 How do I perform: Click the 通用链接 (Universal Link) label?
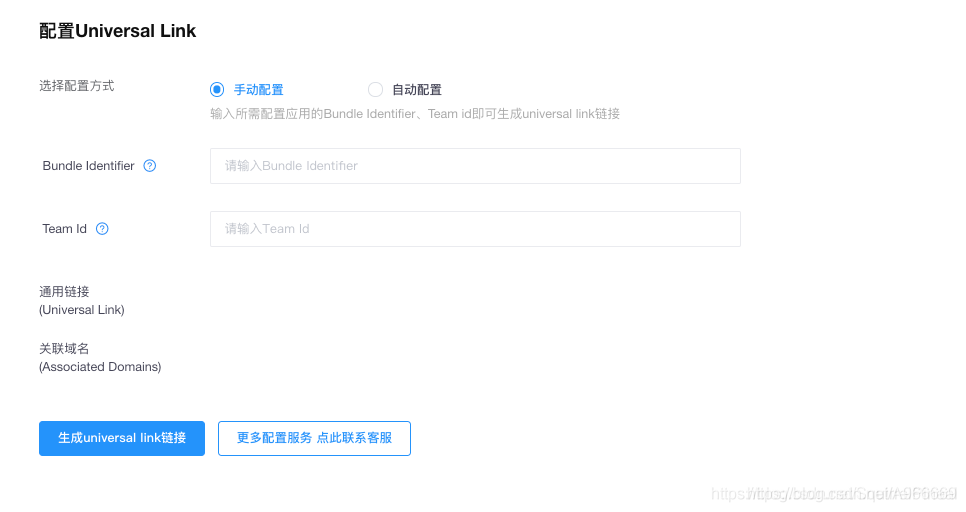(x=81, y=301)
